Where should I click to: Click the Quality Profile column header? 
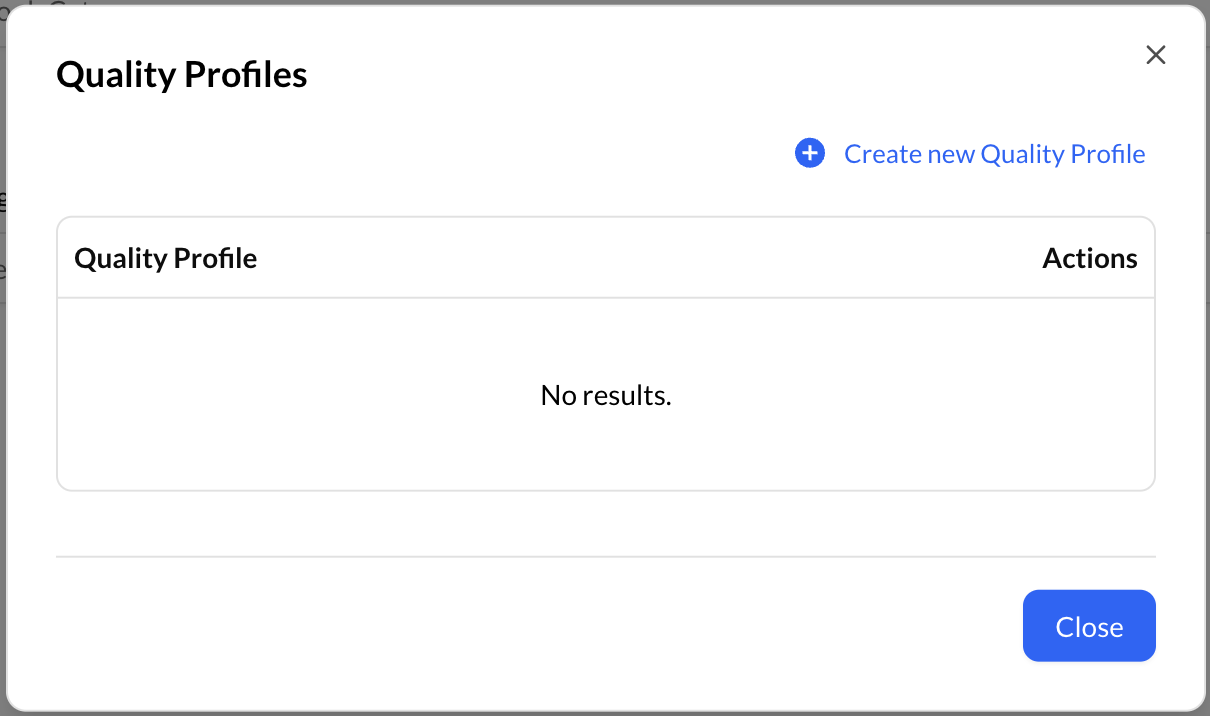165,257
